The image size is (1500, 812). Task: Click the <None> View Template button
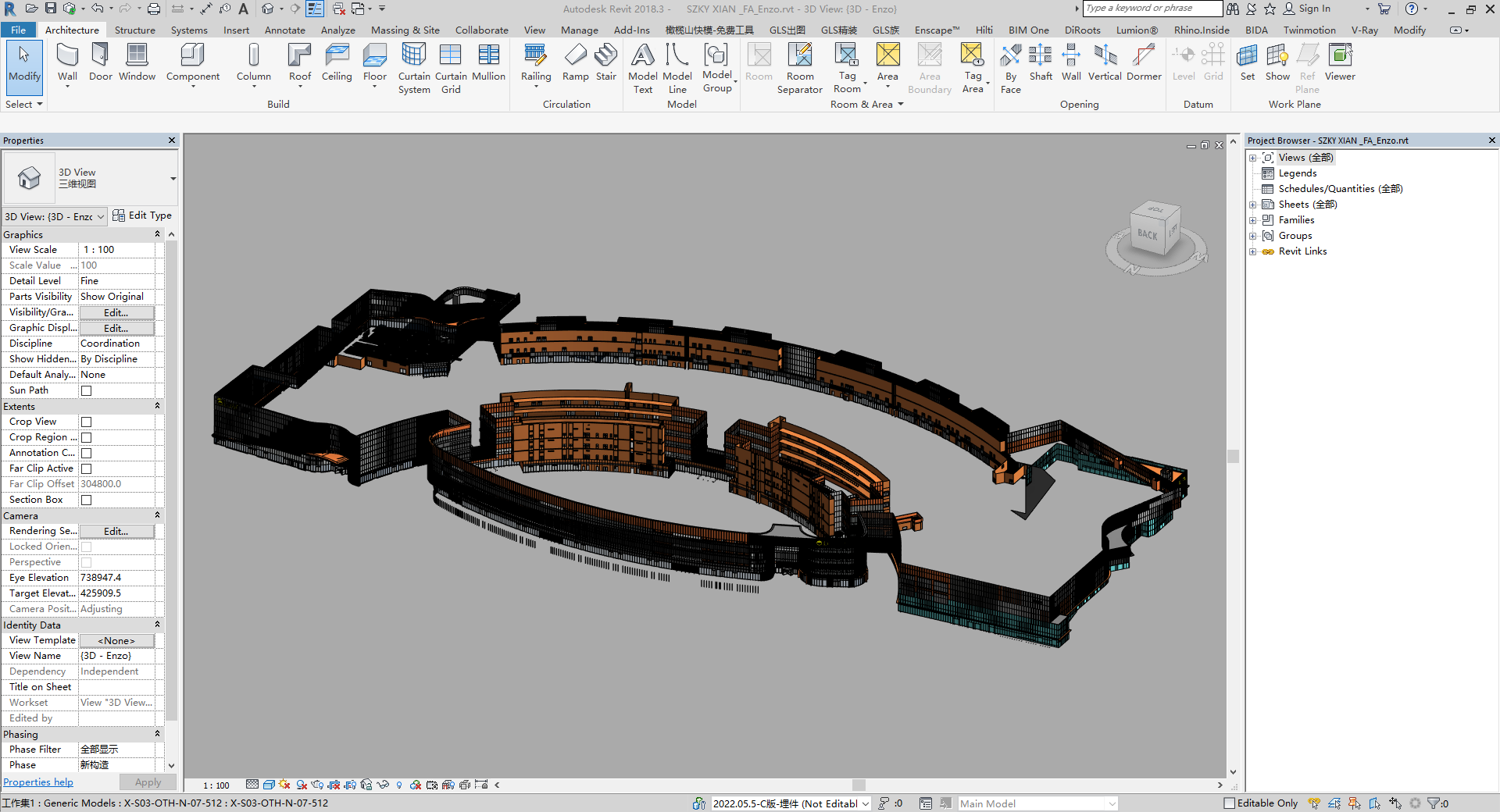[x=116, y=640]
